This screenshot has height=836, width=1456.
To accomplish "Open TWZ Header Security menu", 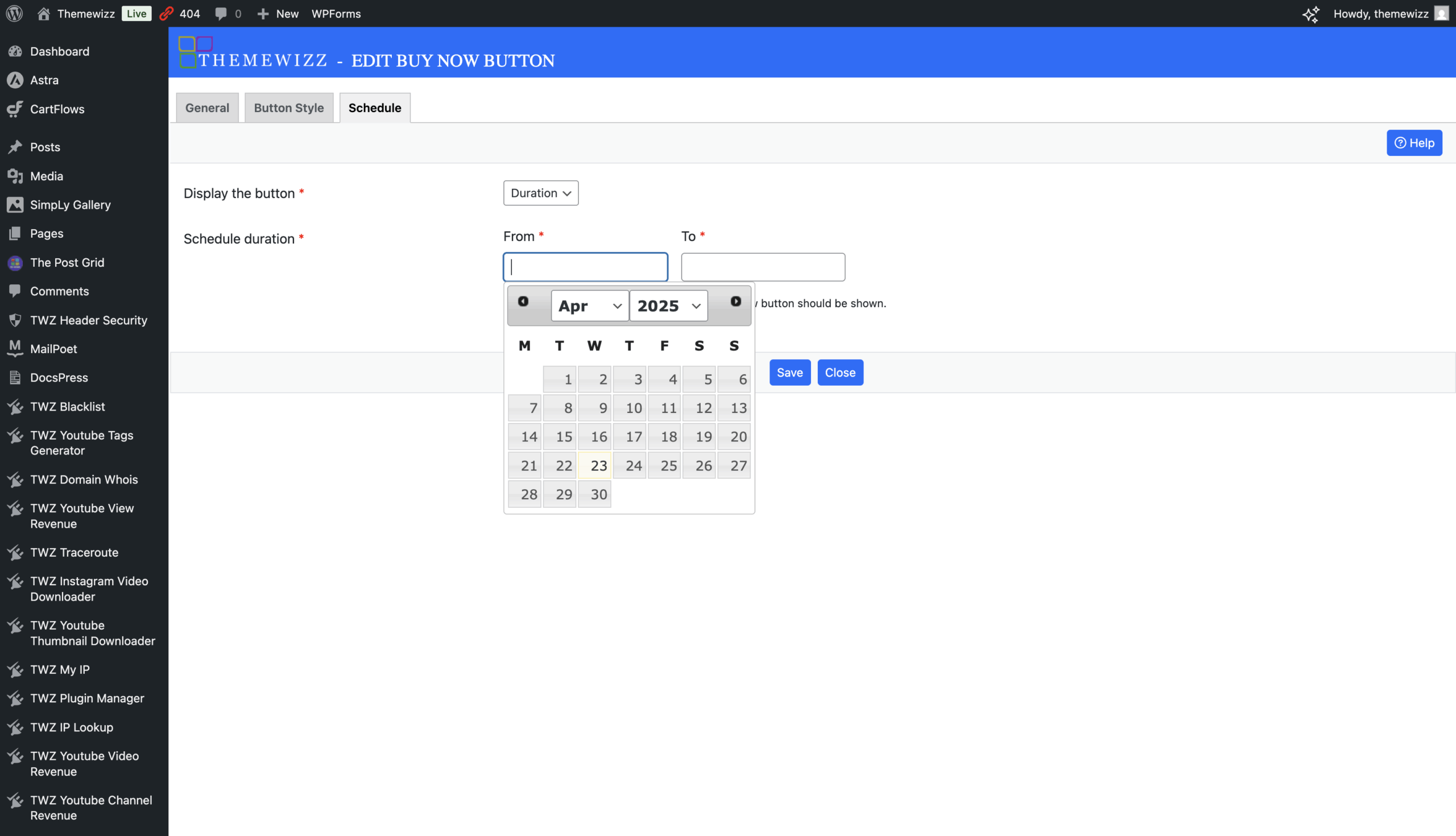I will (x=88, y=320).
